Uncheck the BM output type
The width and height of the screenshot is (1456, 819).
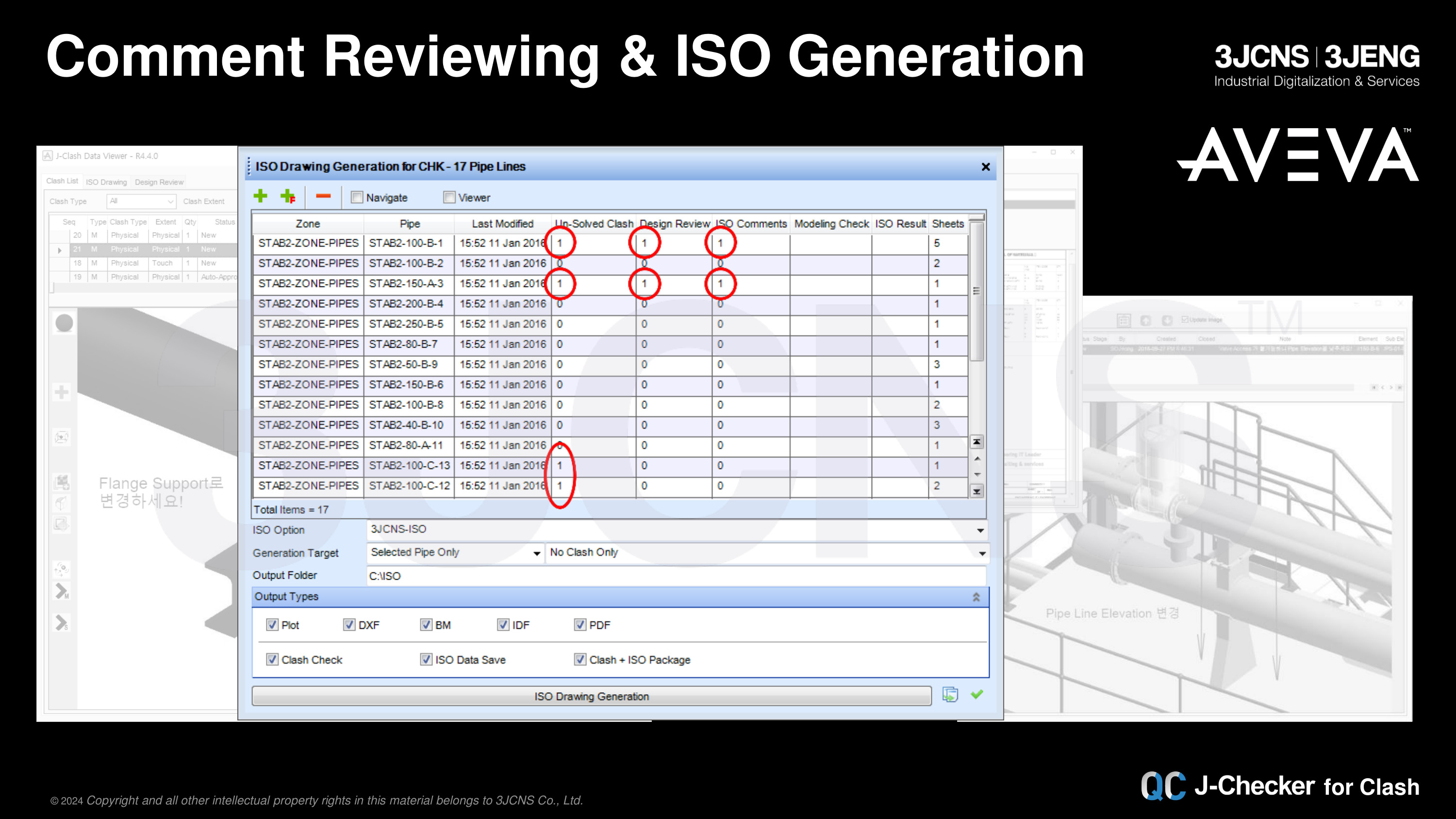[x=426, y=624]
